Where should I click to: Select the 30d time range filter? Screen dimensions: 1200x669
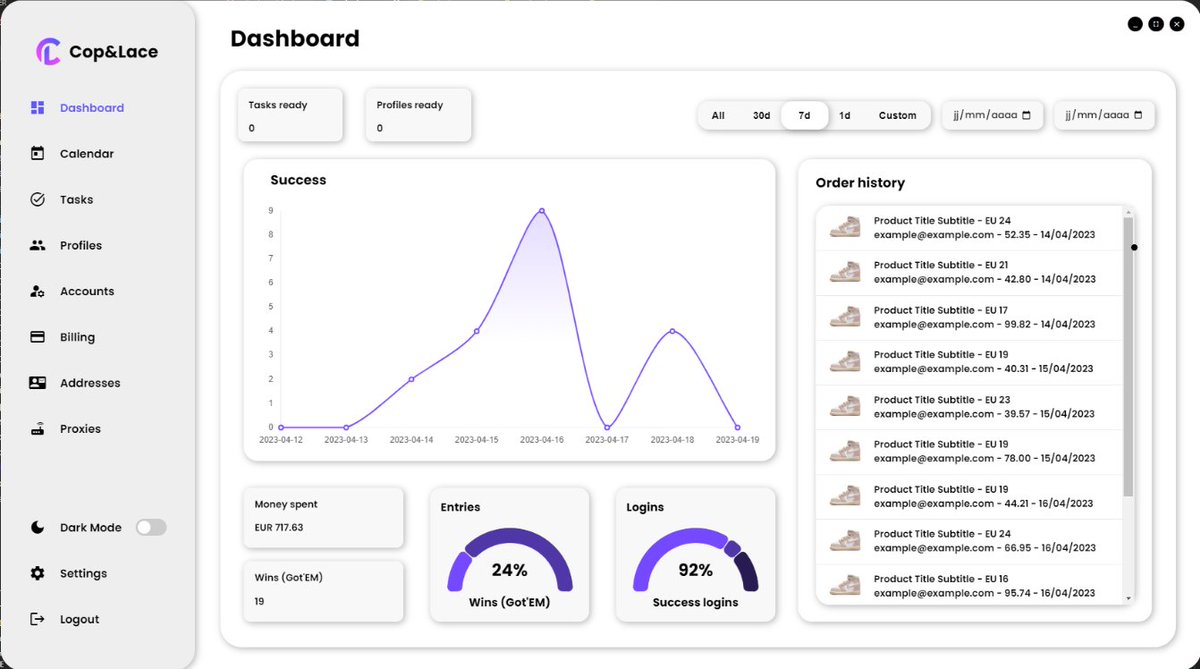coord(762,115)
